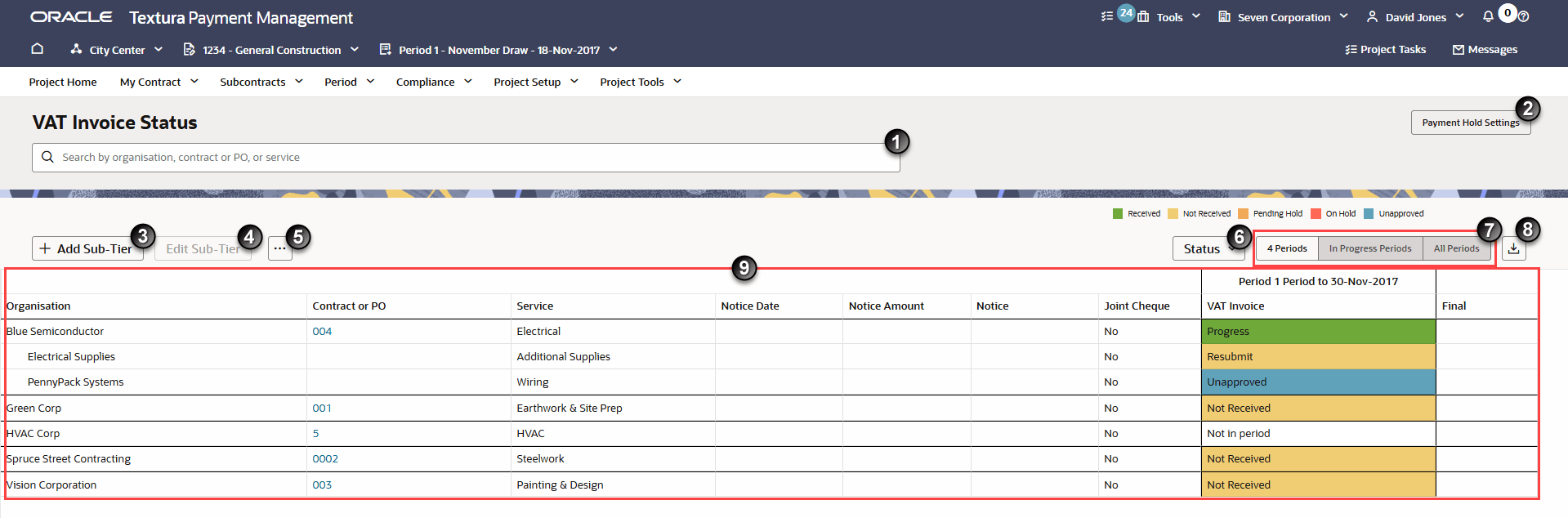Screen dimensions: 1568x518
Task: Click the red On Hold legend swatch
Action: (1316, 213)
